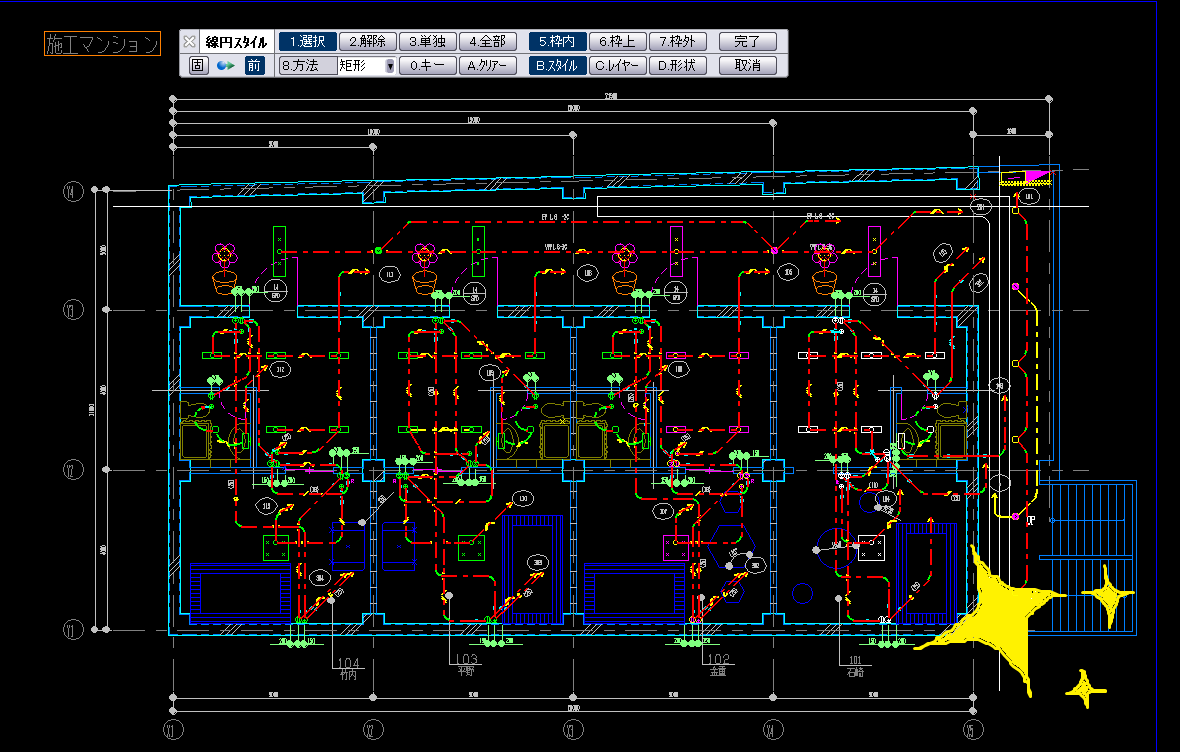Activate the 1.選択 mode
This screenshot has height=752, width=1180.
coord(307,42)
